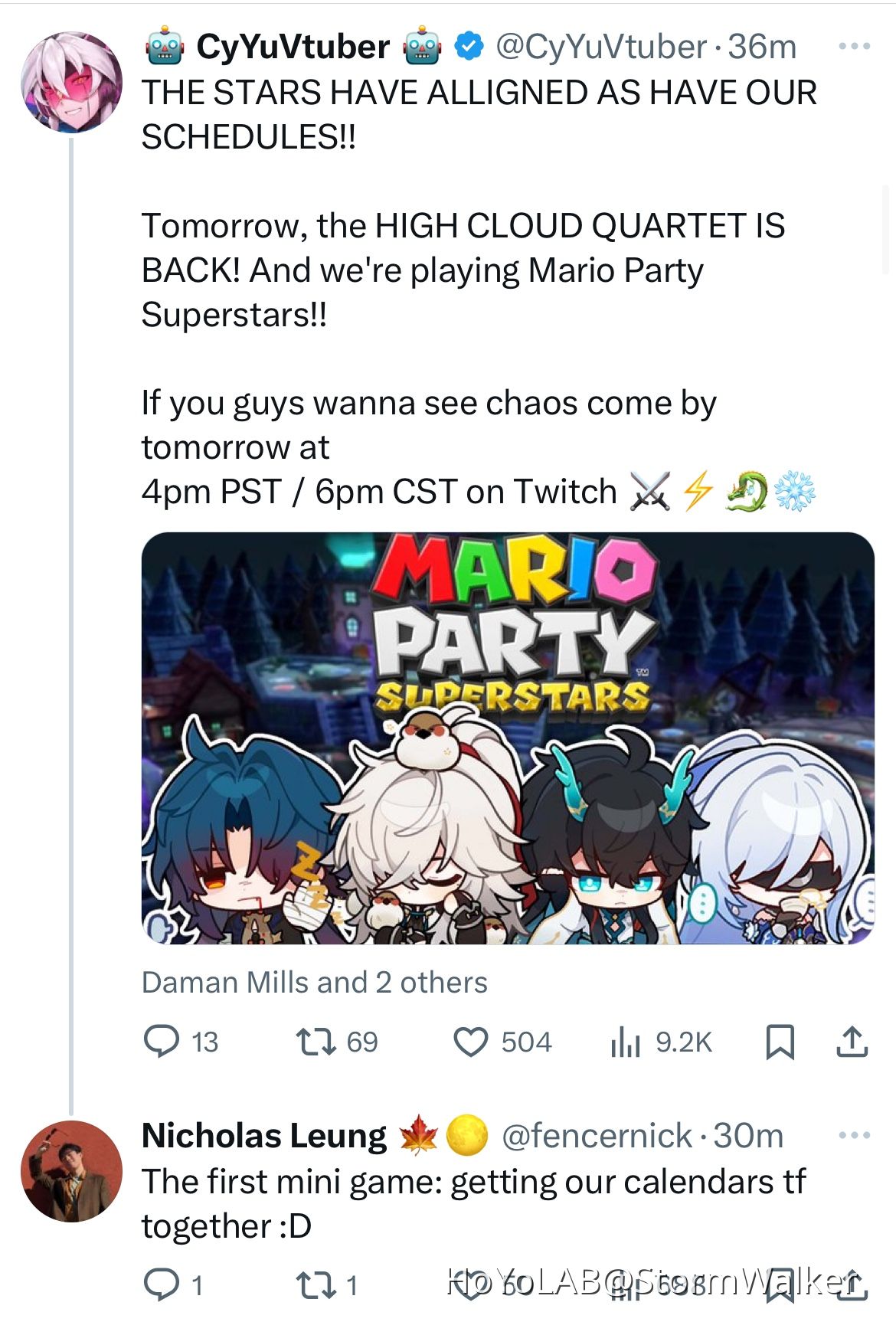Retweet CyYuVtuber's Mario Party post
Image resolution: width=896 pixels, height=1335 pixels.
[x=337, y=1042]
